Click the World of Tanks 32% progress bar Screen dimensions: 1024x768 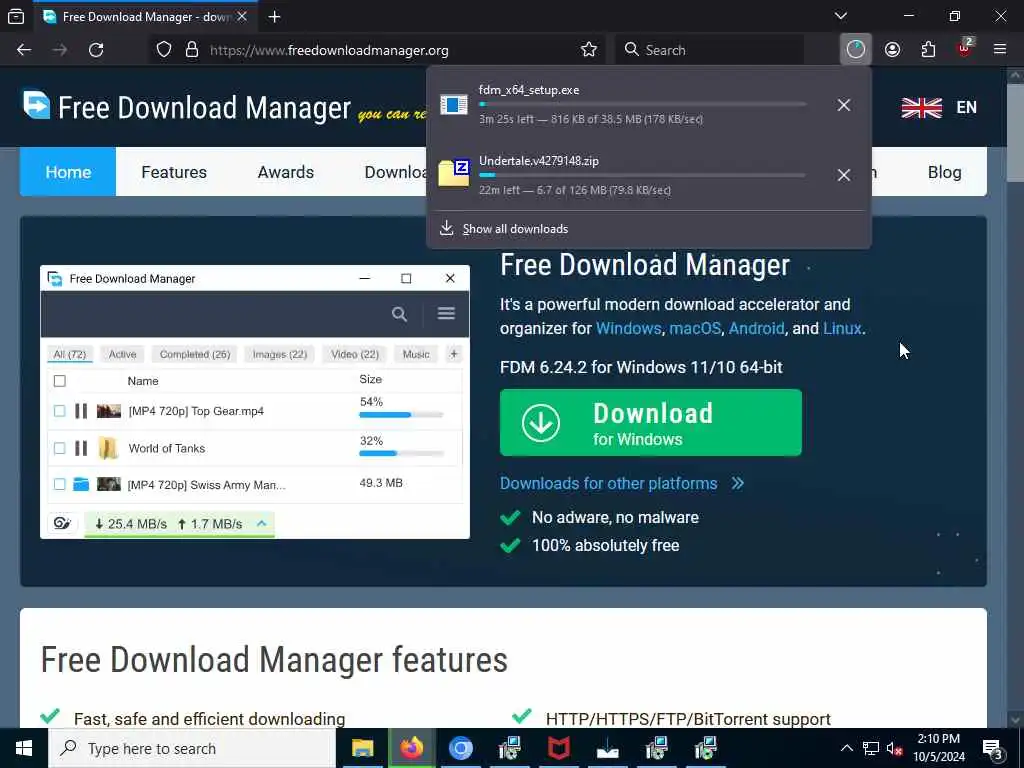pyautogui.click(x=401, y=453)
